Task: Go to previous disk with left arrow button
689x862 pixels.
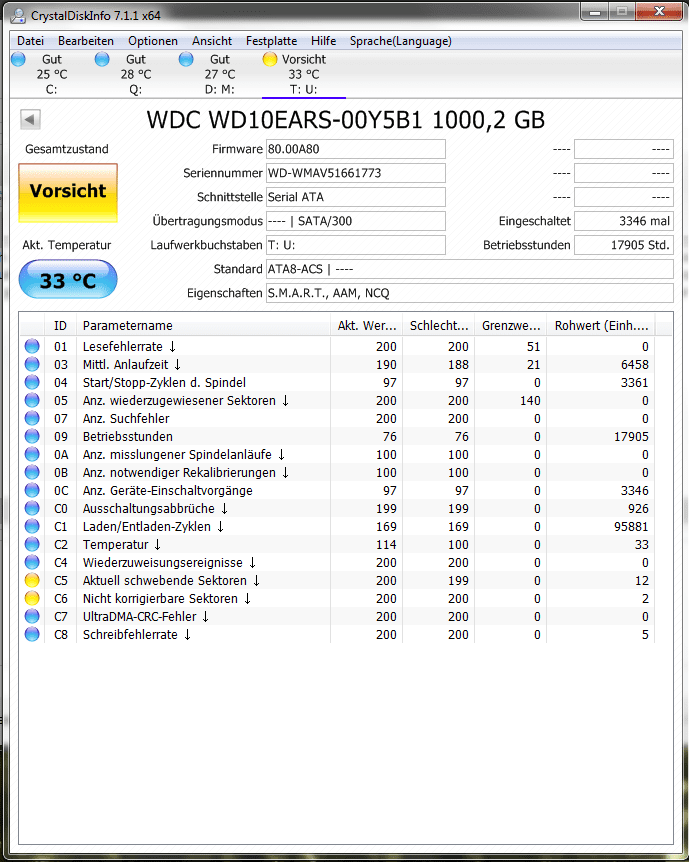Action: pos(30,119)
